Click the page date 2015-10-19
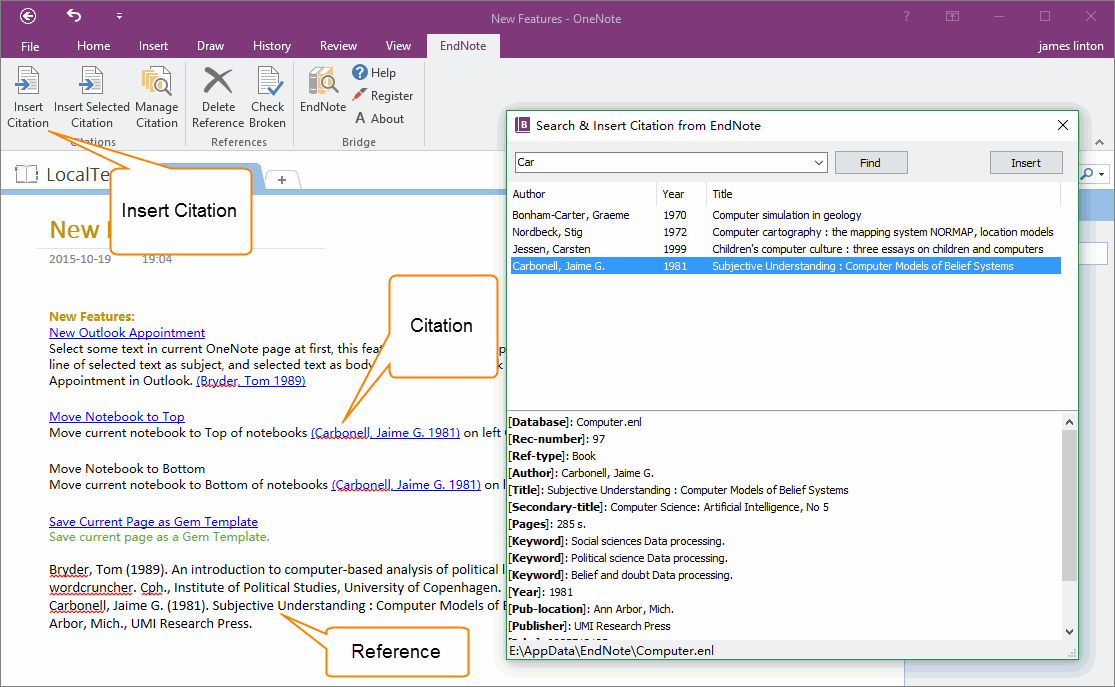 tap(80, 259)
